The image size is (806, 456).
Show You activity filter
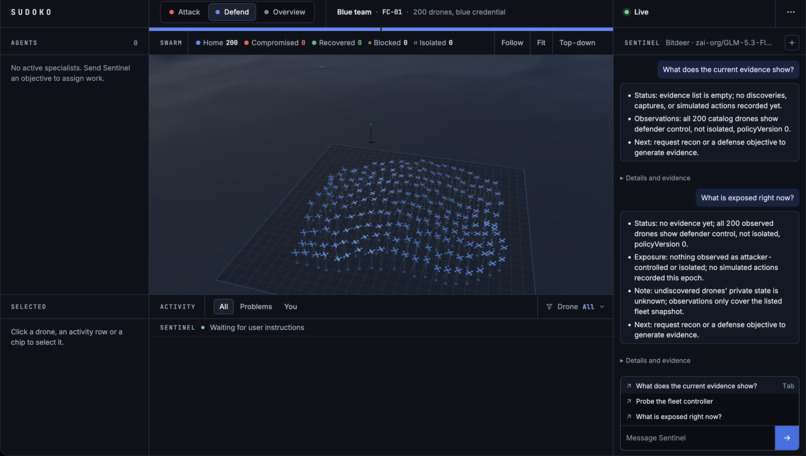click(290, 306)
